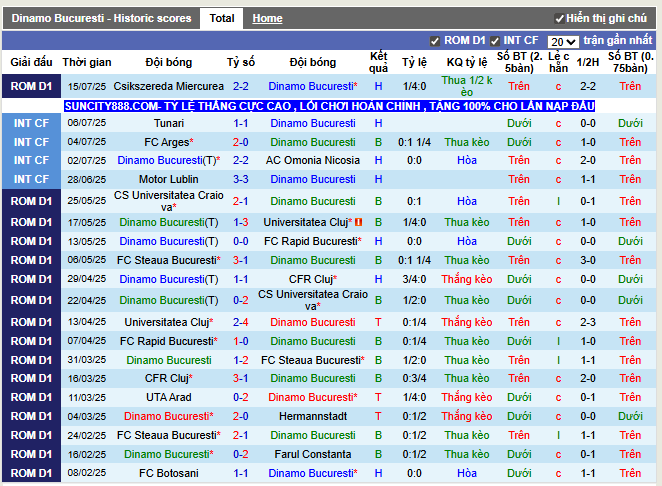Click the 1-0 score on 07/04/25
This screenshot has height=486, width=662.
click(241, 341)
